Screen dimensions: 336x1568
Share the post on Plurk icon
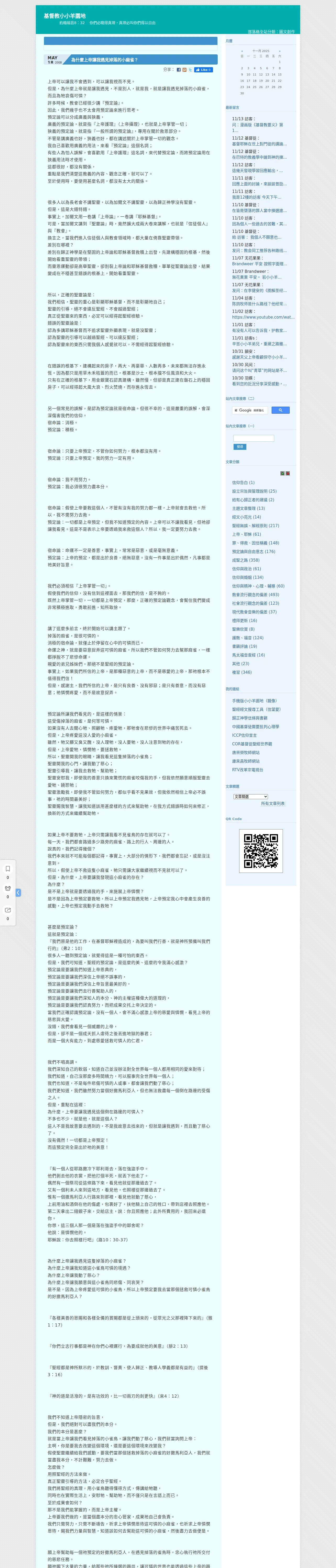tap(185, 70)
